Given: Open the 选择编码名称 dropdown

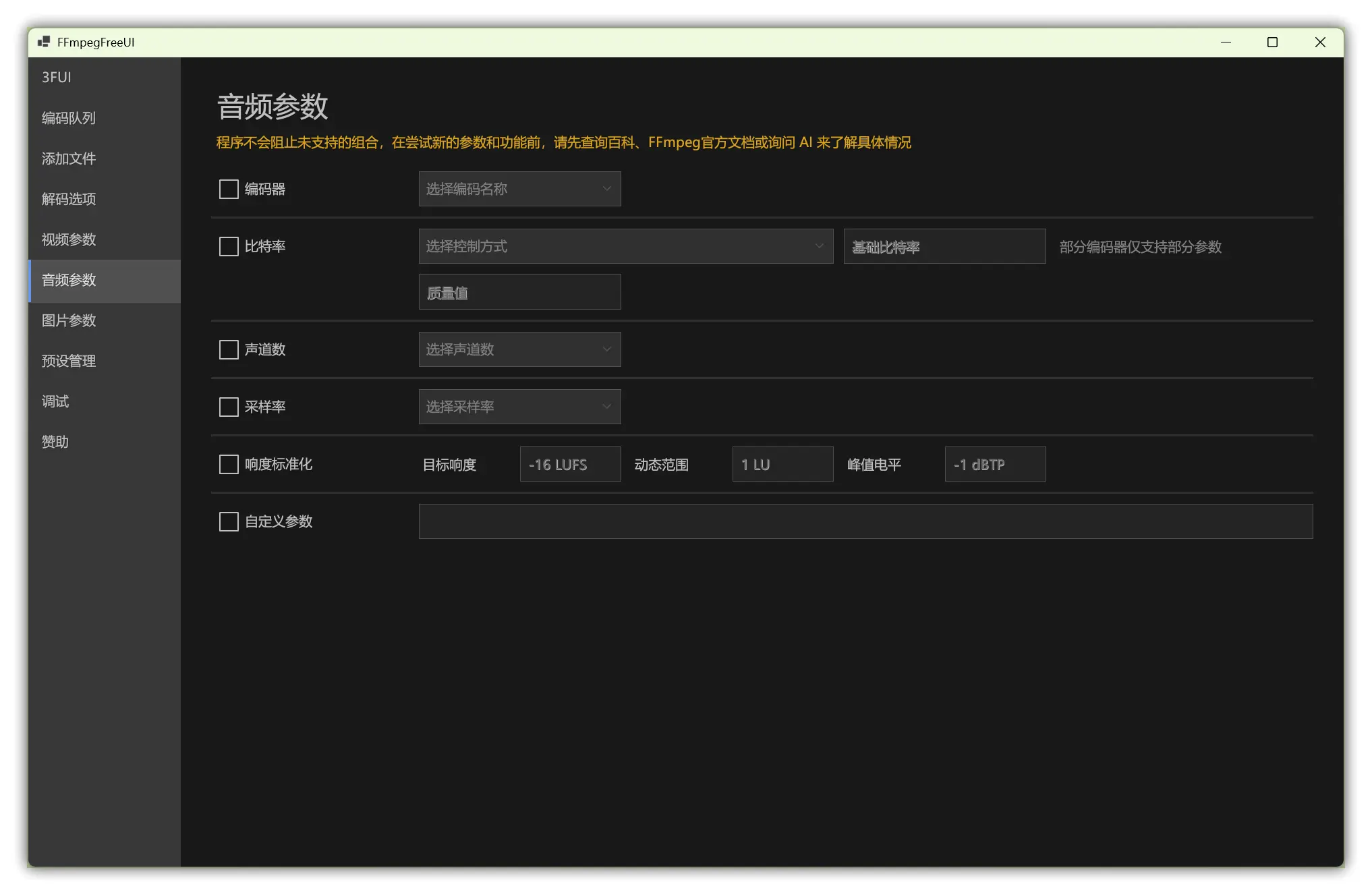Looking at the screenshot, I should 519,189.
